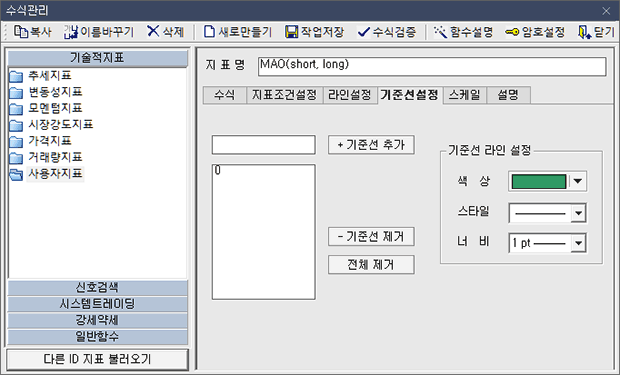Open the 색상 color dropdown arrow

(578, 182)
